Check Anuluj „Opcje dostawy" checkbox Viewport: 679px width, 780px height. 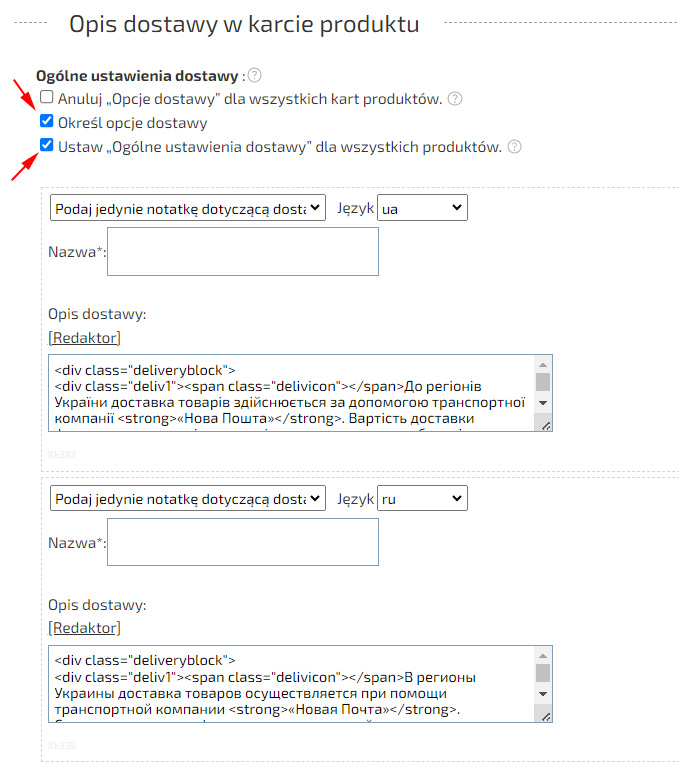pyautogui.click(x=47, y=98)
